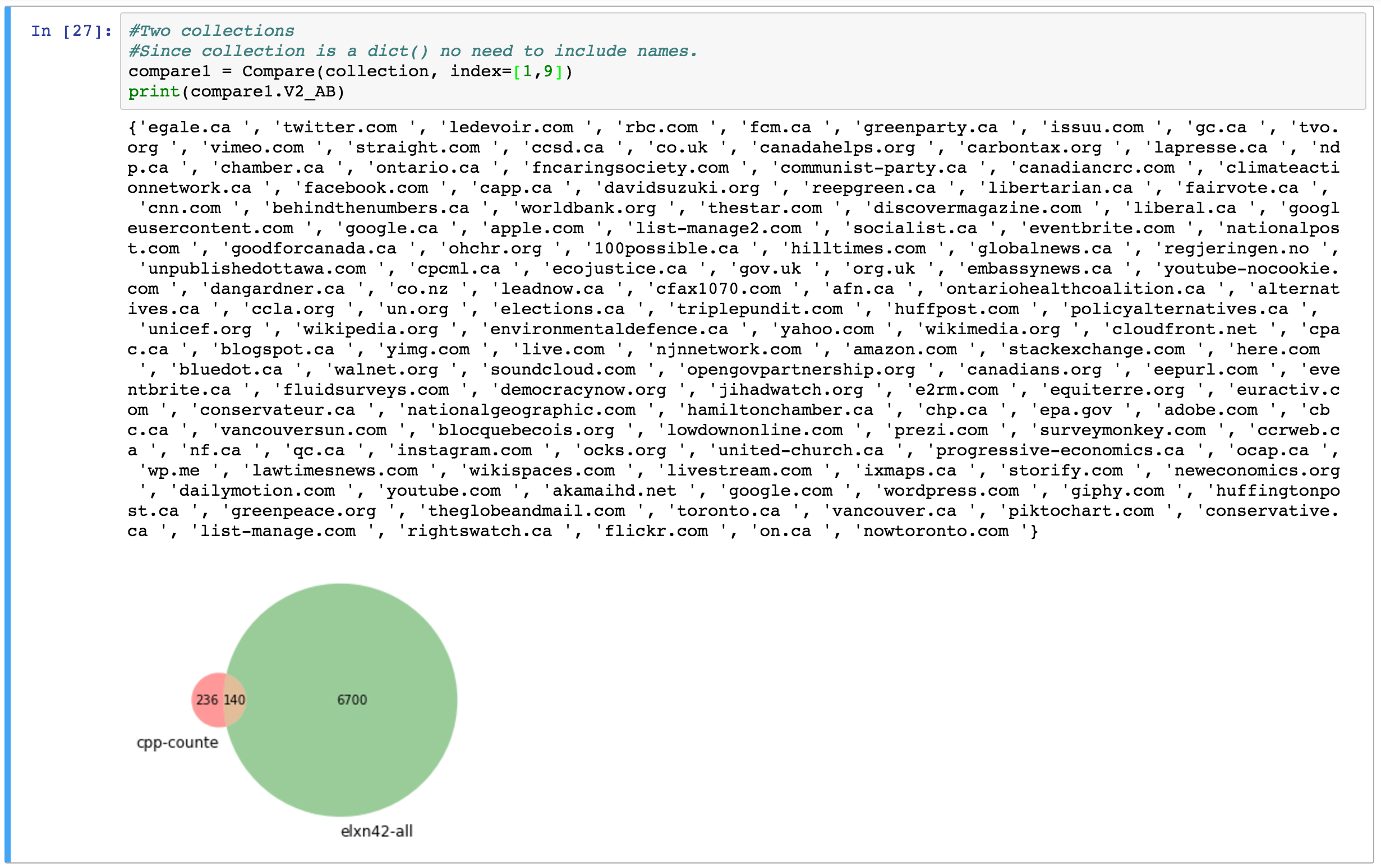Place cursor on the compare1 = Compare line

click(350, 71)
